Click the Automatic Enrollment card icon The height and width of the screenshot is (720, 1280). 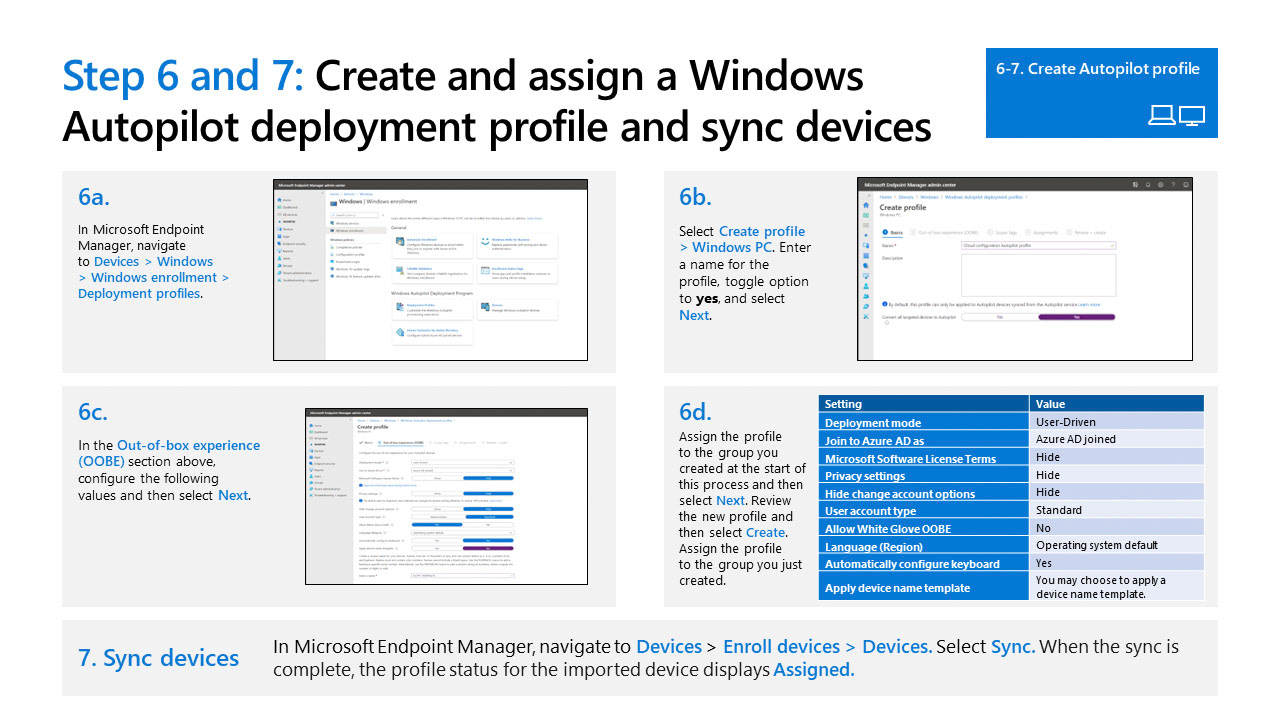[400, 241]
